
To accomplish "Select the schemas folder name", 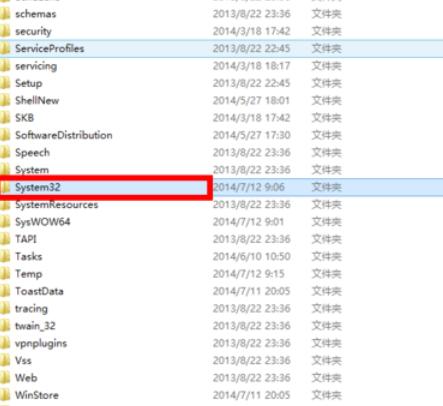I will [36, 14].
